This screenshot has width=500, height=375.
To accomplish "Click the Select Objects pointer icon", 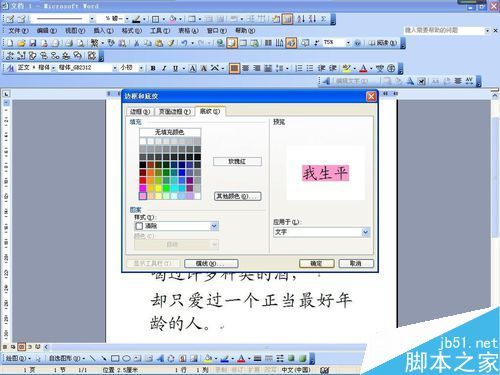I will (x=38, y=359).
